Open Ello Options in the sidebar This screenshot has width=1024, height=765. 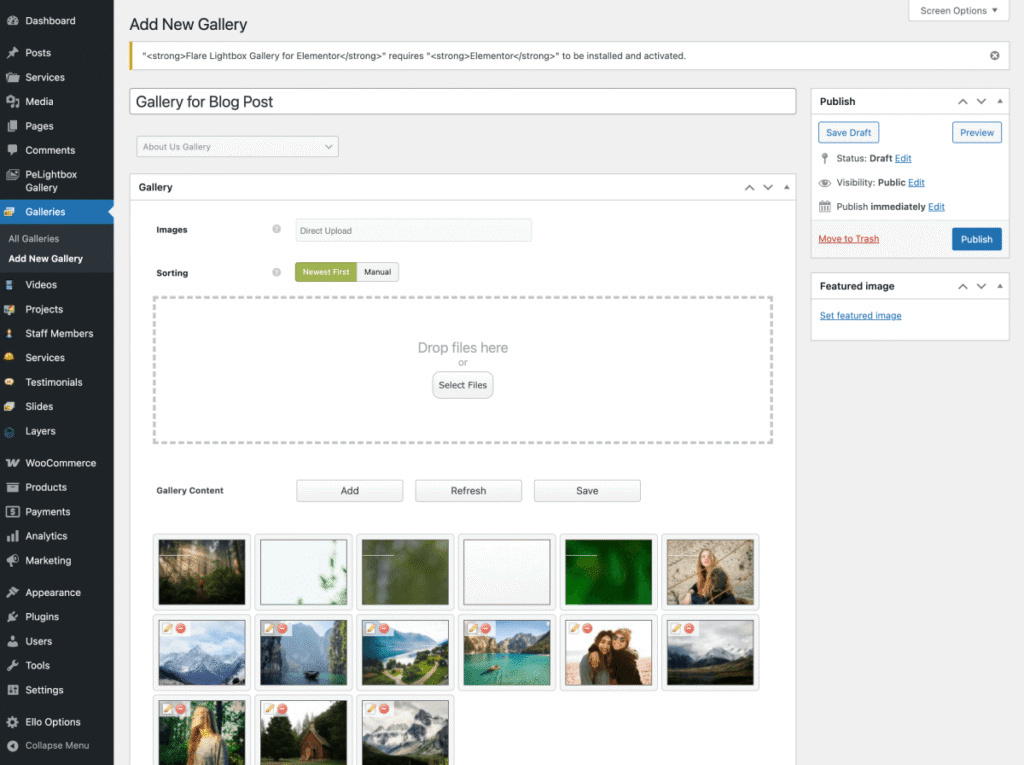click(x=53, y=722)
